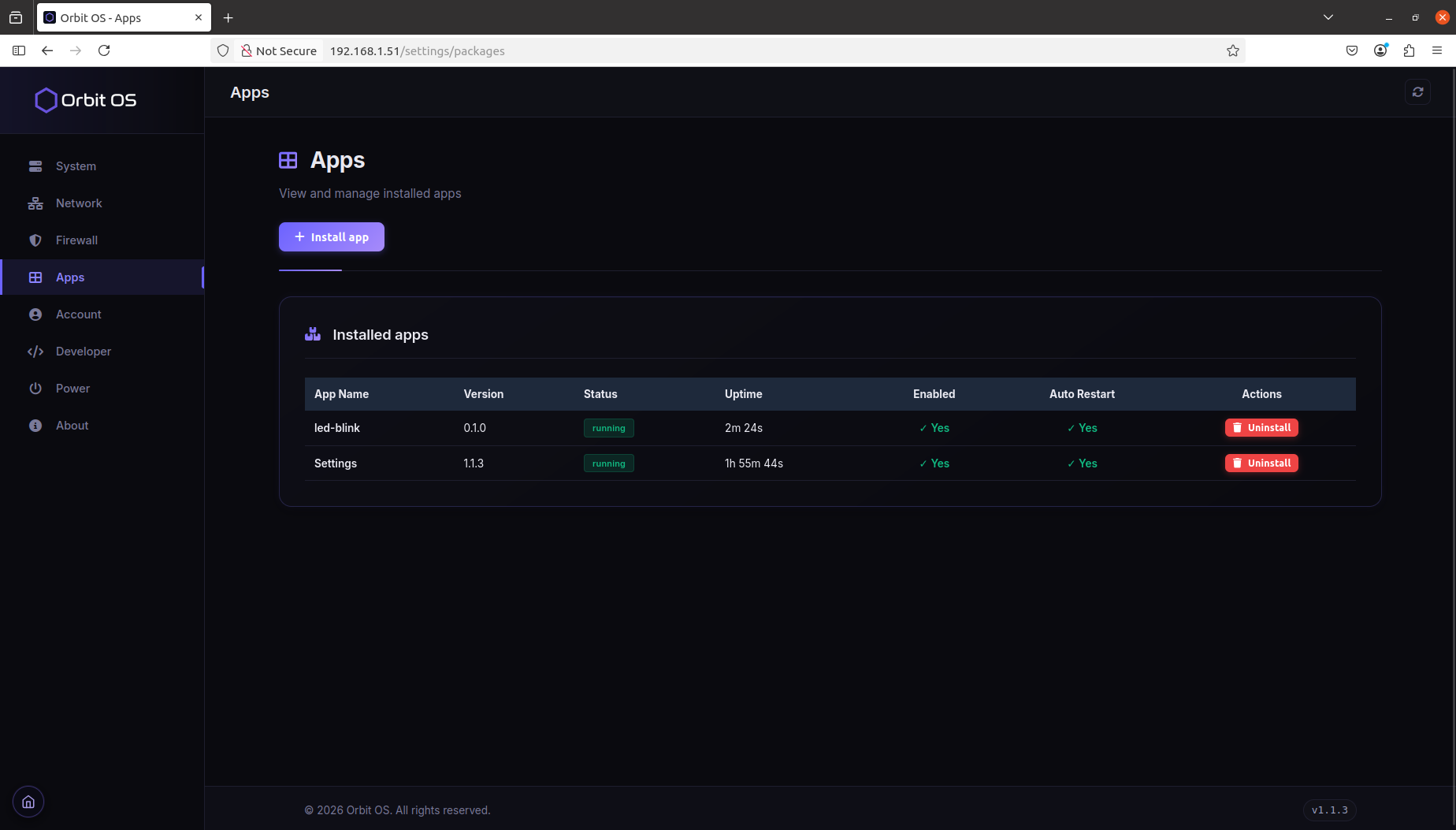The height and width of the screenshot is (830, 1456).
Task: Click Auto Restart Yes for Settings
Action: [1082, 463]
